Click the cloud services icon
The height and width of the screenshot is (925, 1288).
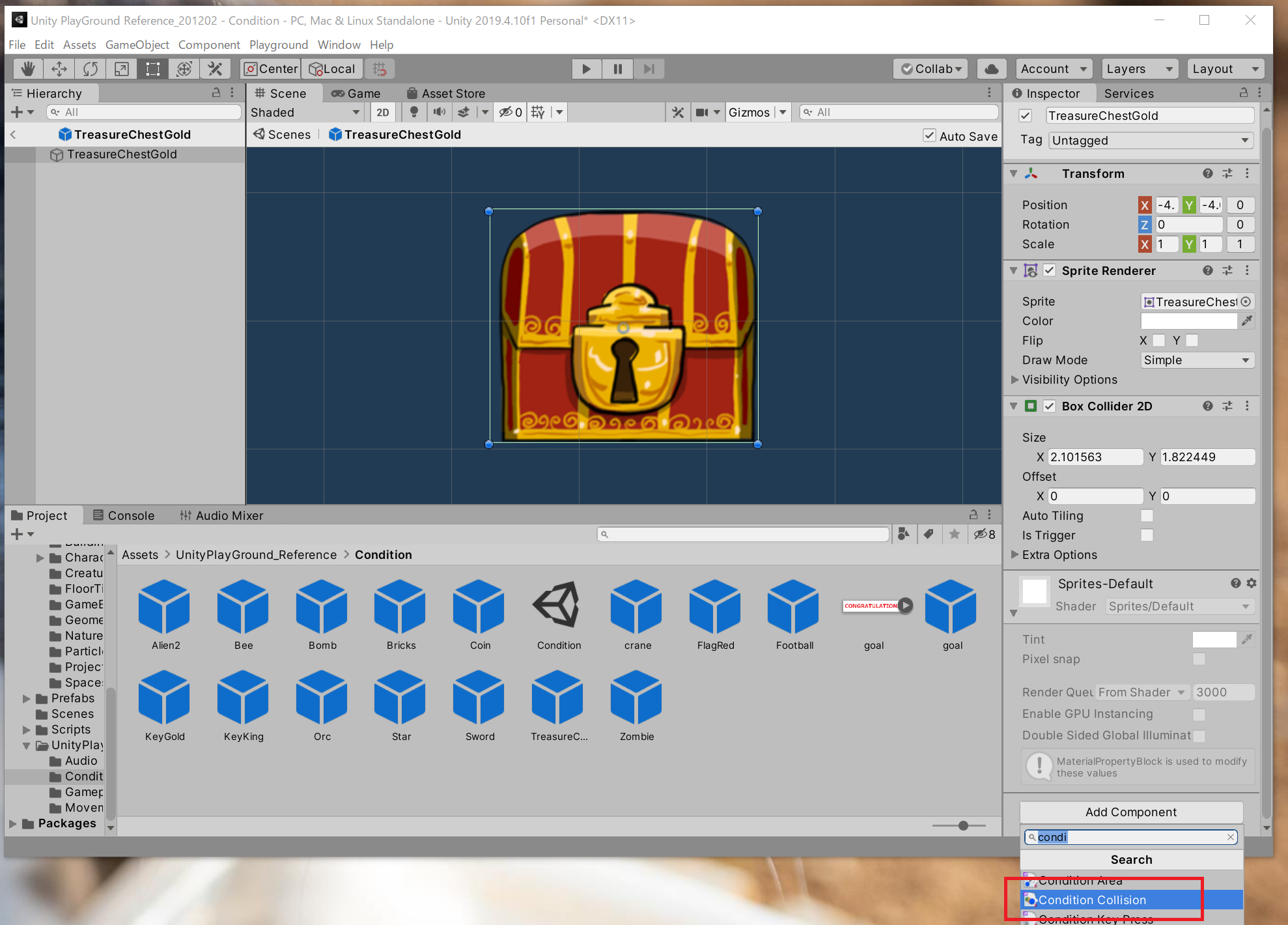coord(991,69)
